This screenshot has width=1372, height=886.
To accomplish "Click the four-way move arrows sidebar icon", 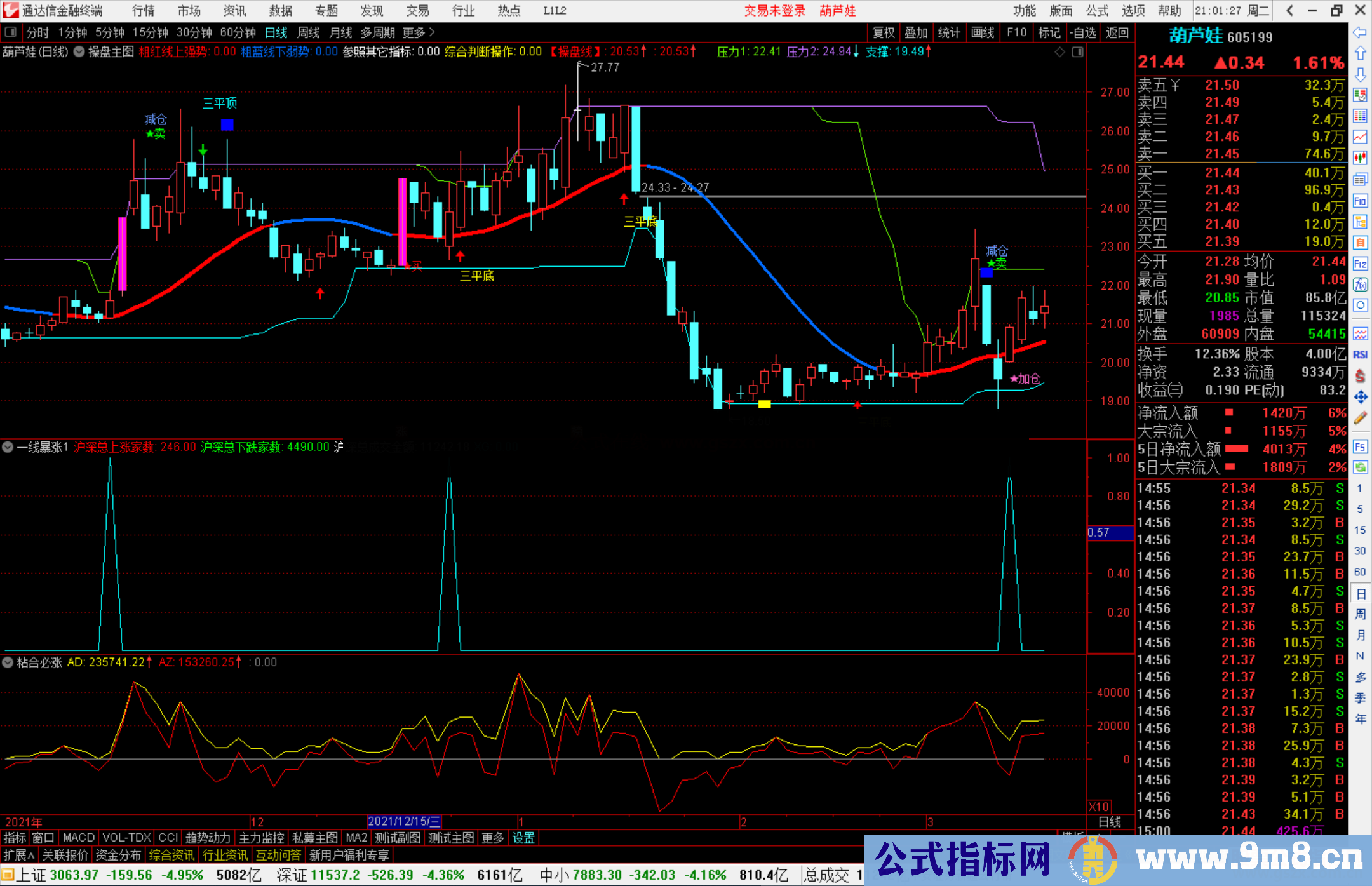I will [1360, 398].
